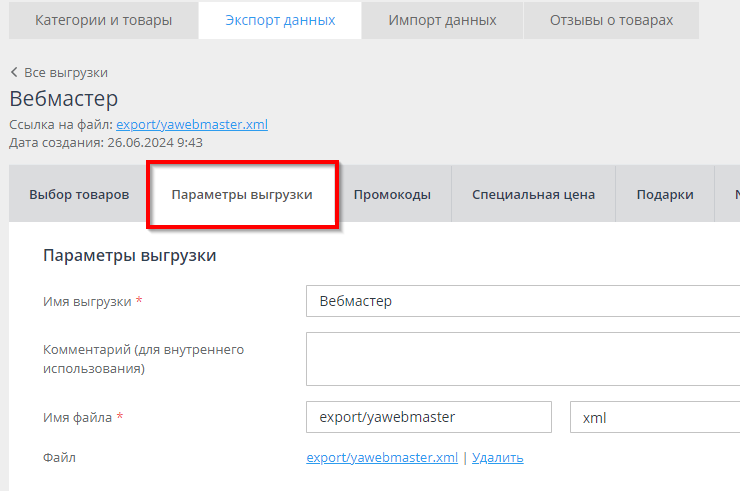740x491 pixels.
Task: Click the Удалить link to delete file
Action: click(x=497, y=458)
